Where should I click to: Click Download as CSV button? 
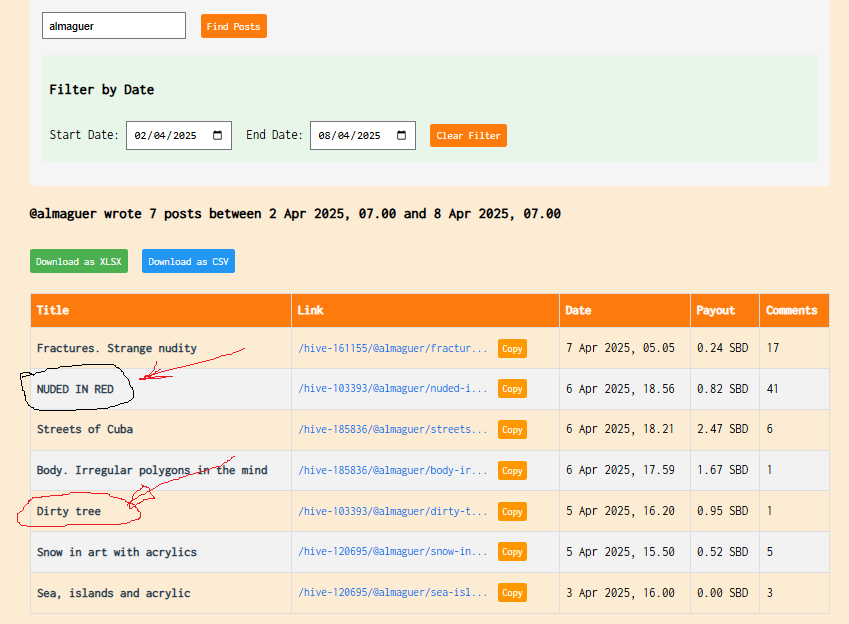click(x=188, y=261)
